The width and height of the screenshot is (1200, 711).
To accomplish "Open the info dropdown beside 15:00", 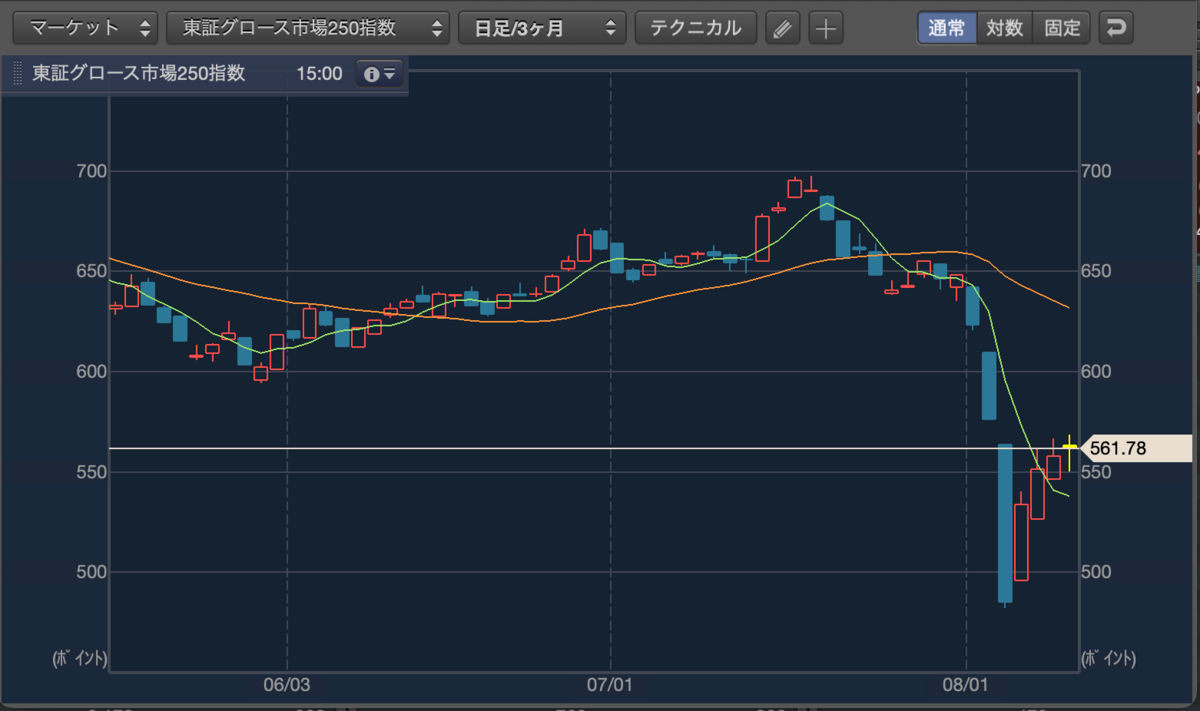I will pyautogui.click(x=379, y=74).
